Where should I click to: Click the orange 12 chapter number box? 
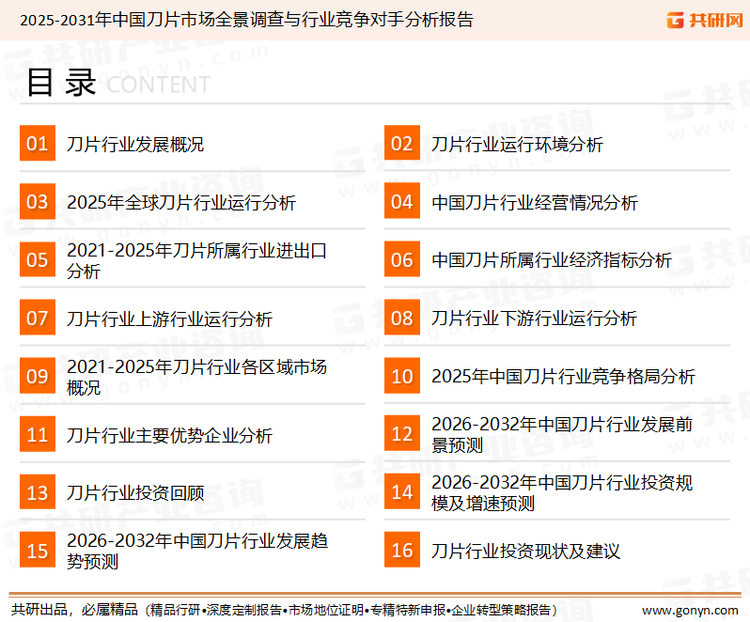(402, 433)
